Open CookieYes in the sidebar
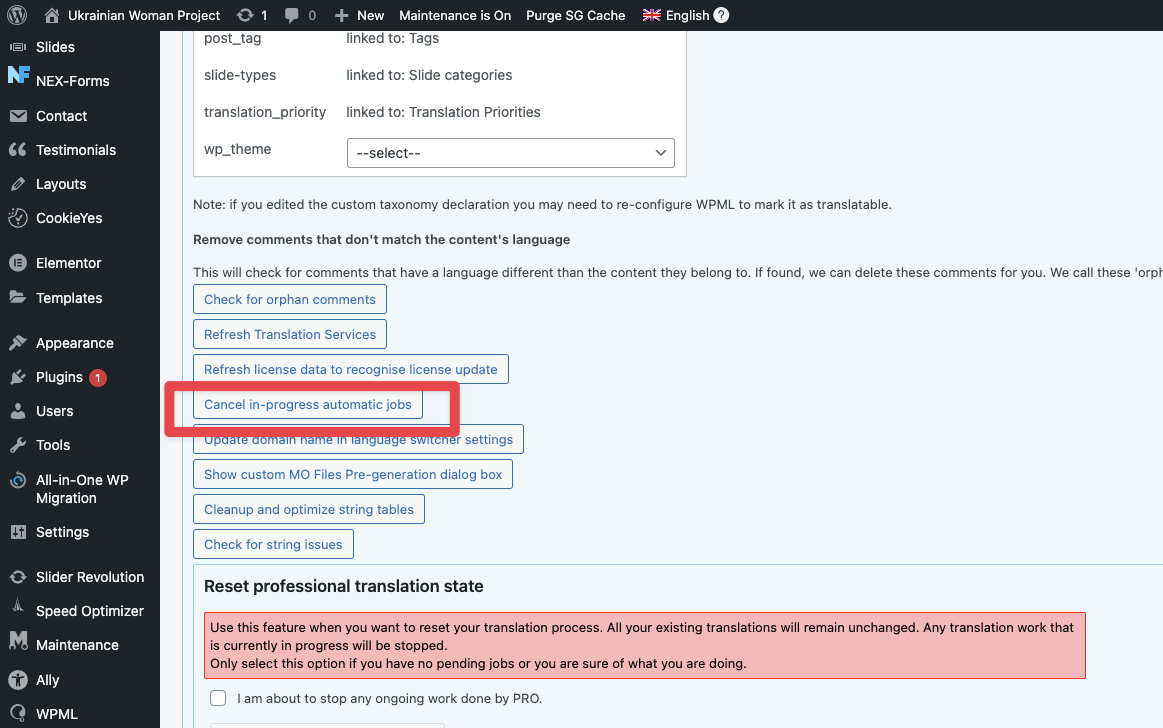Viewport: 1163px width, 728px height. pos(69,218)
